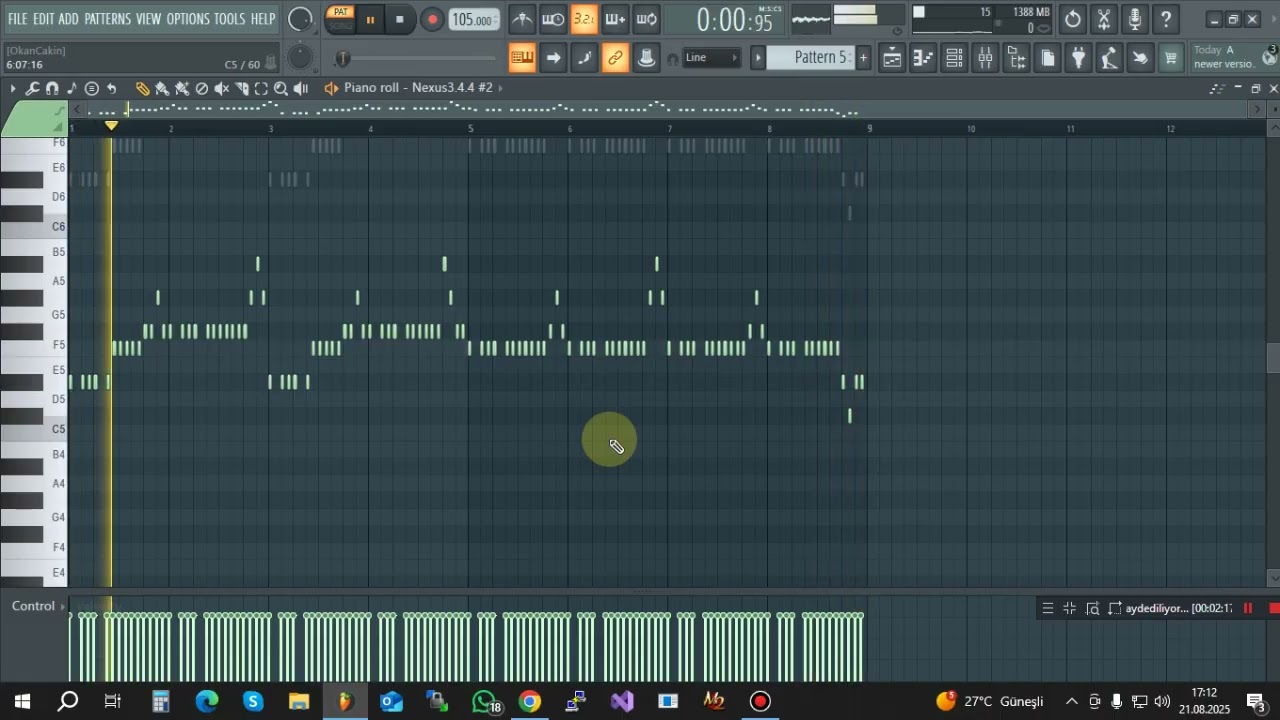
Task: Toggle auto scrolling arrow button
Action: click(553, 58)
